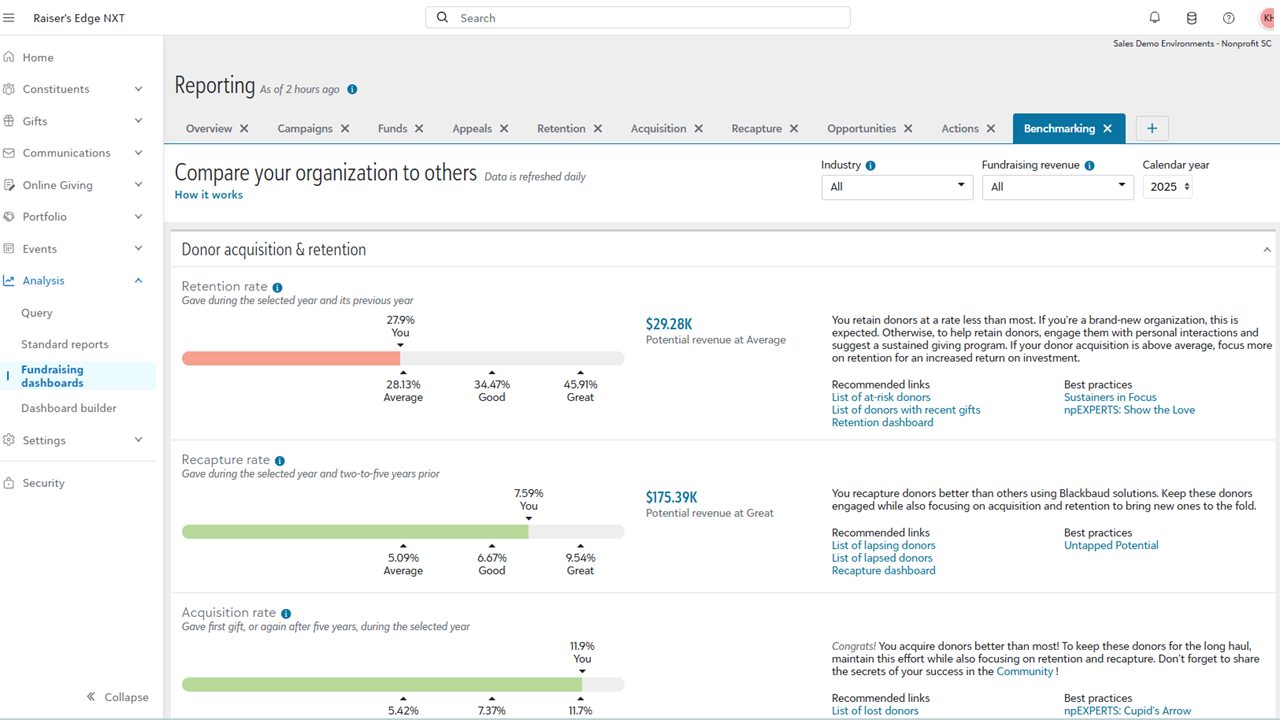The width and height of the screenshot is (1280, 720).
Task: Open the notifications bell
Action: click(x=1155, y=18)
